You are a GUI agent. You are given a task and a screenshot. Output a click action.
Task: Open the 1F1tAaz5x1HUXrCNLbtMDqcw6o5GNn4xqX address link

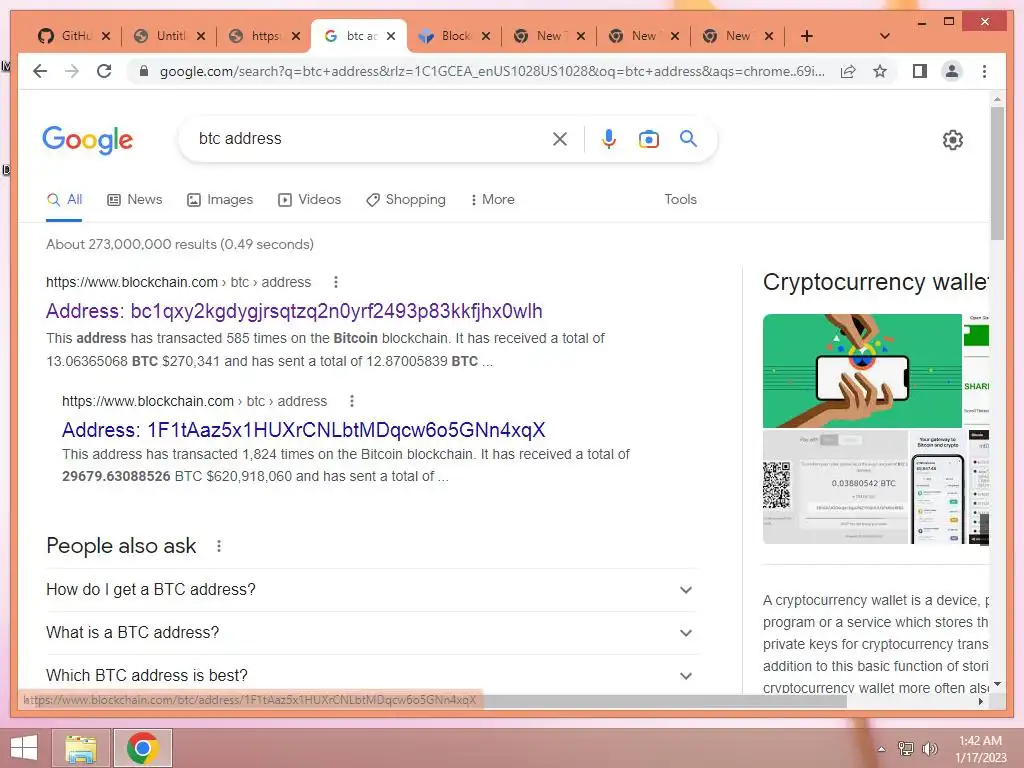tap(303, 430)
